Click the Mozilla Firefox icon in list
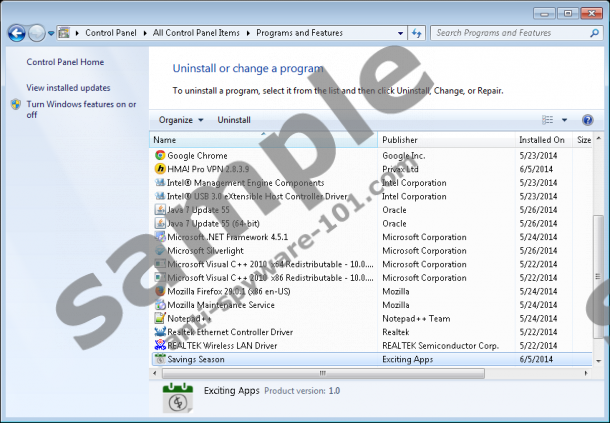This screenshot has height=423, width=610. click(160, 291)
